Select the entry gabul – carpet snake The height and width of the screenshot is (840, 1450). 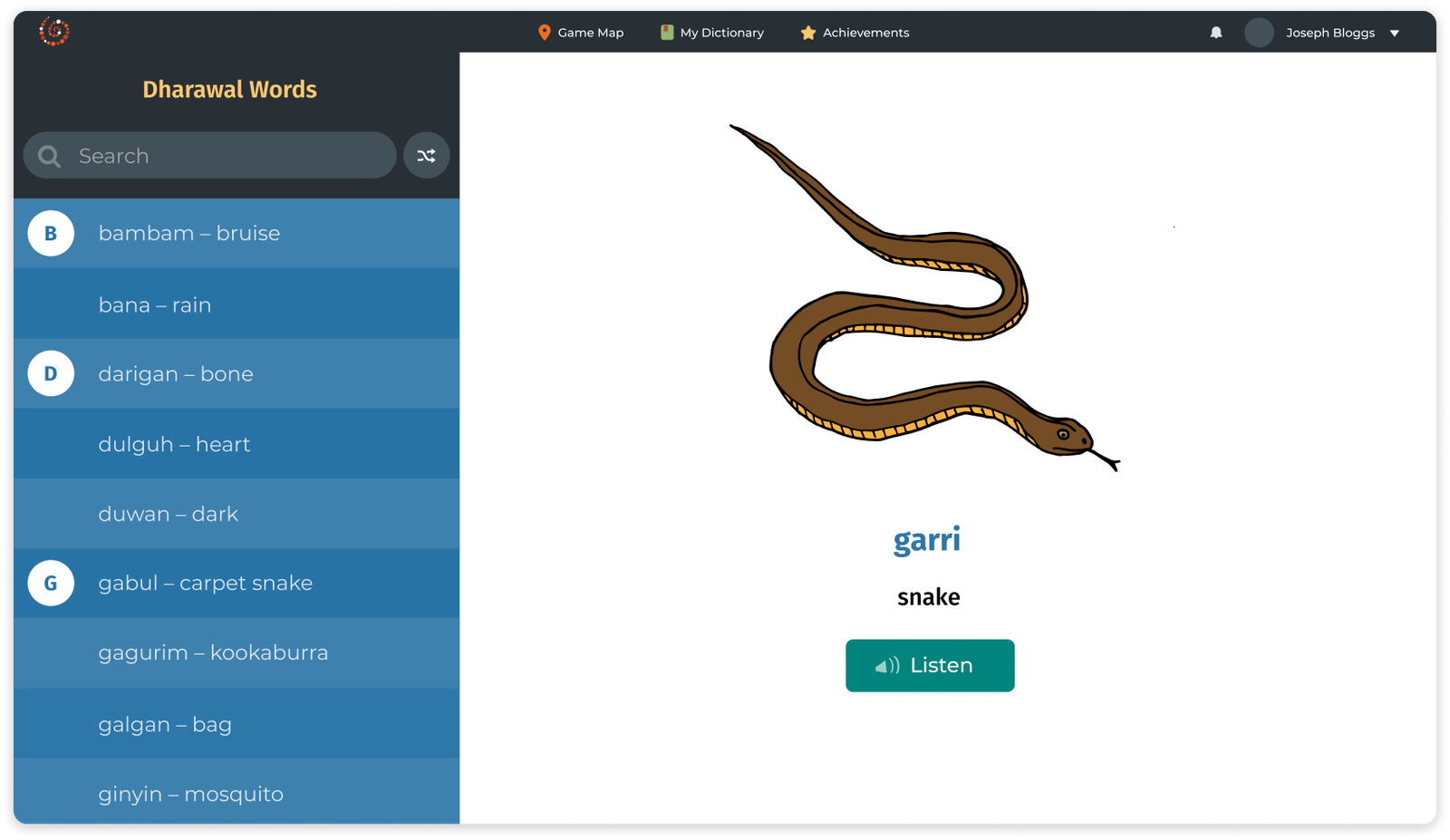click(205, 583)
